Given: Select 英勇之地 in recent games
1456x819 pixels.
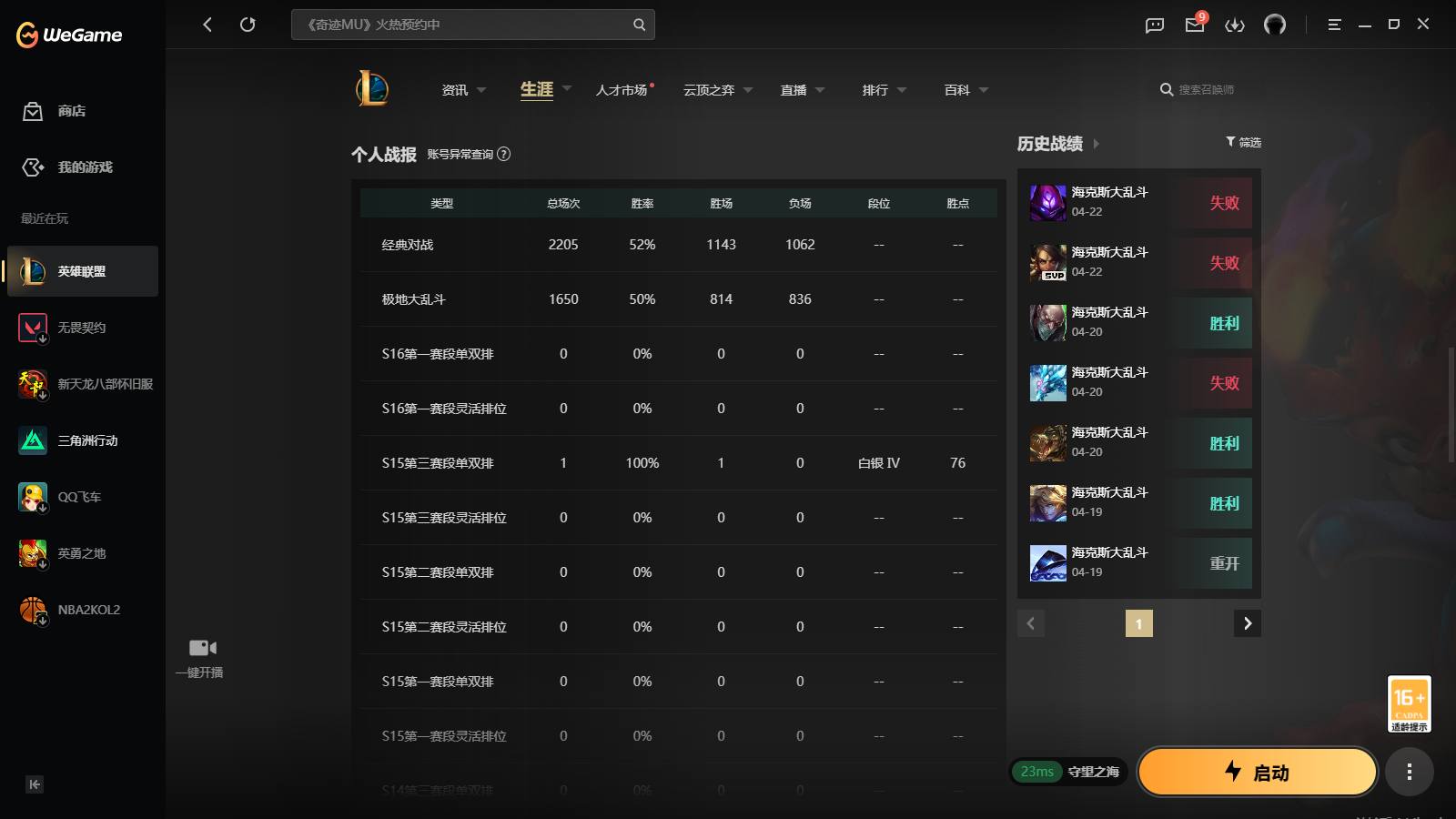Looking at the screenshot, I should (83, 553).
